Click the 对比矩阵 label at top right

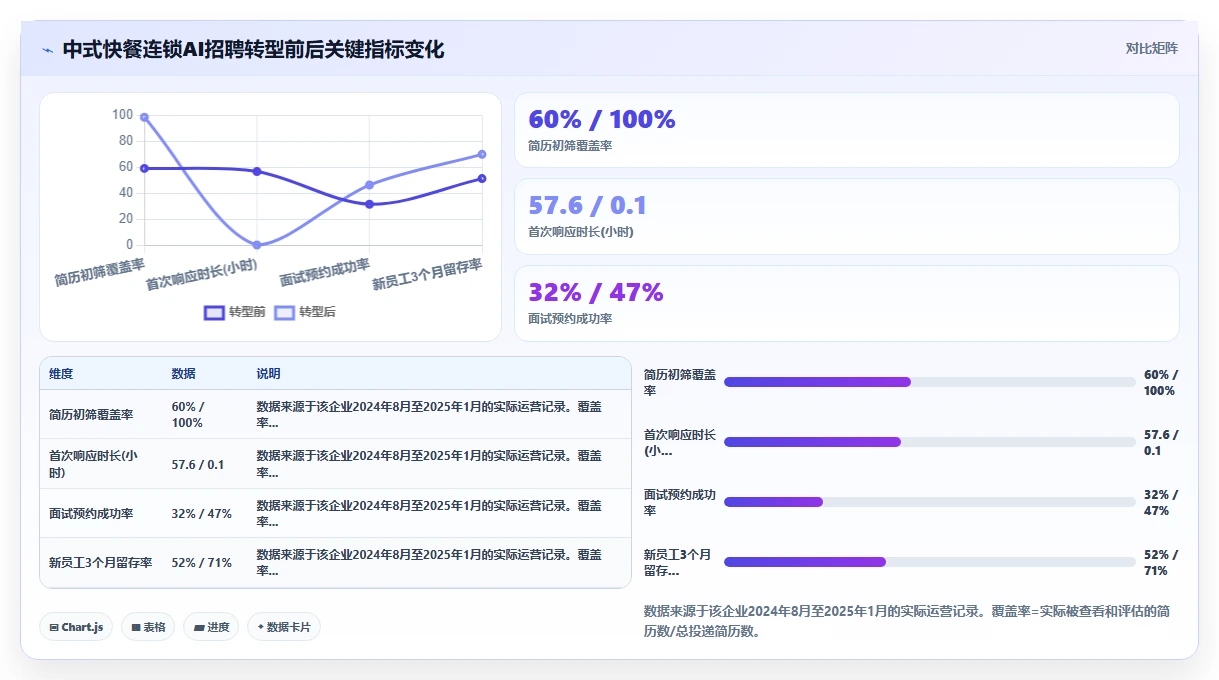[1151, 48]
